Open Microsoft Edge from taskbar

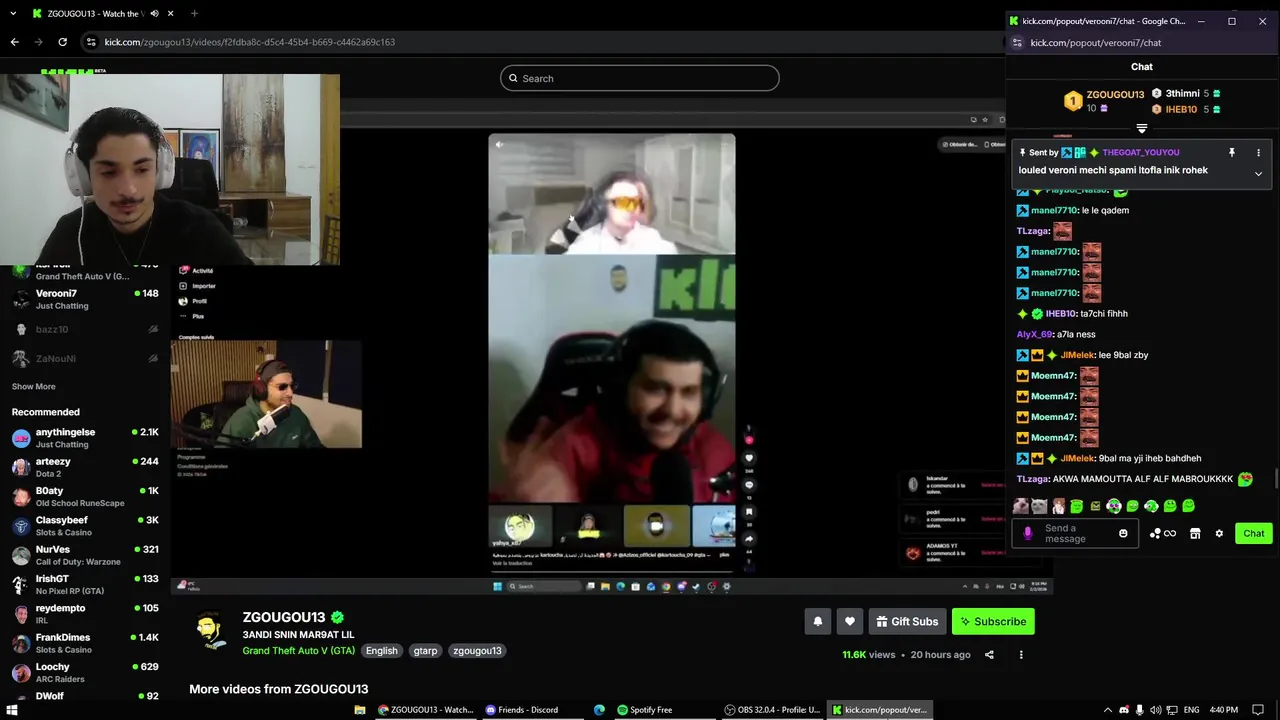click(x=599, y=710)
